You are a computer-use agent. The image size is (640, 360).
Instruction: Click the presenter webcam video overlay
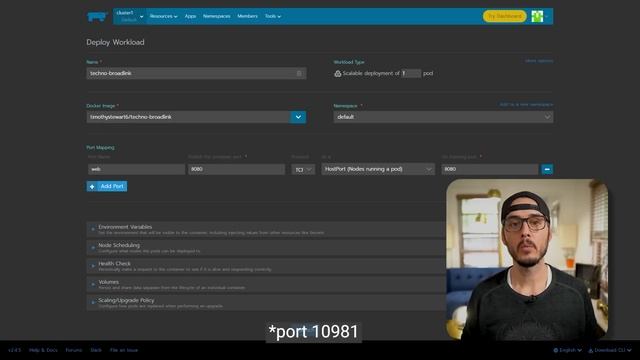[x=527, y=260]
